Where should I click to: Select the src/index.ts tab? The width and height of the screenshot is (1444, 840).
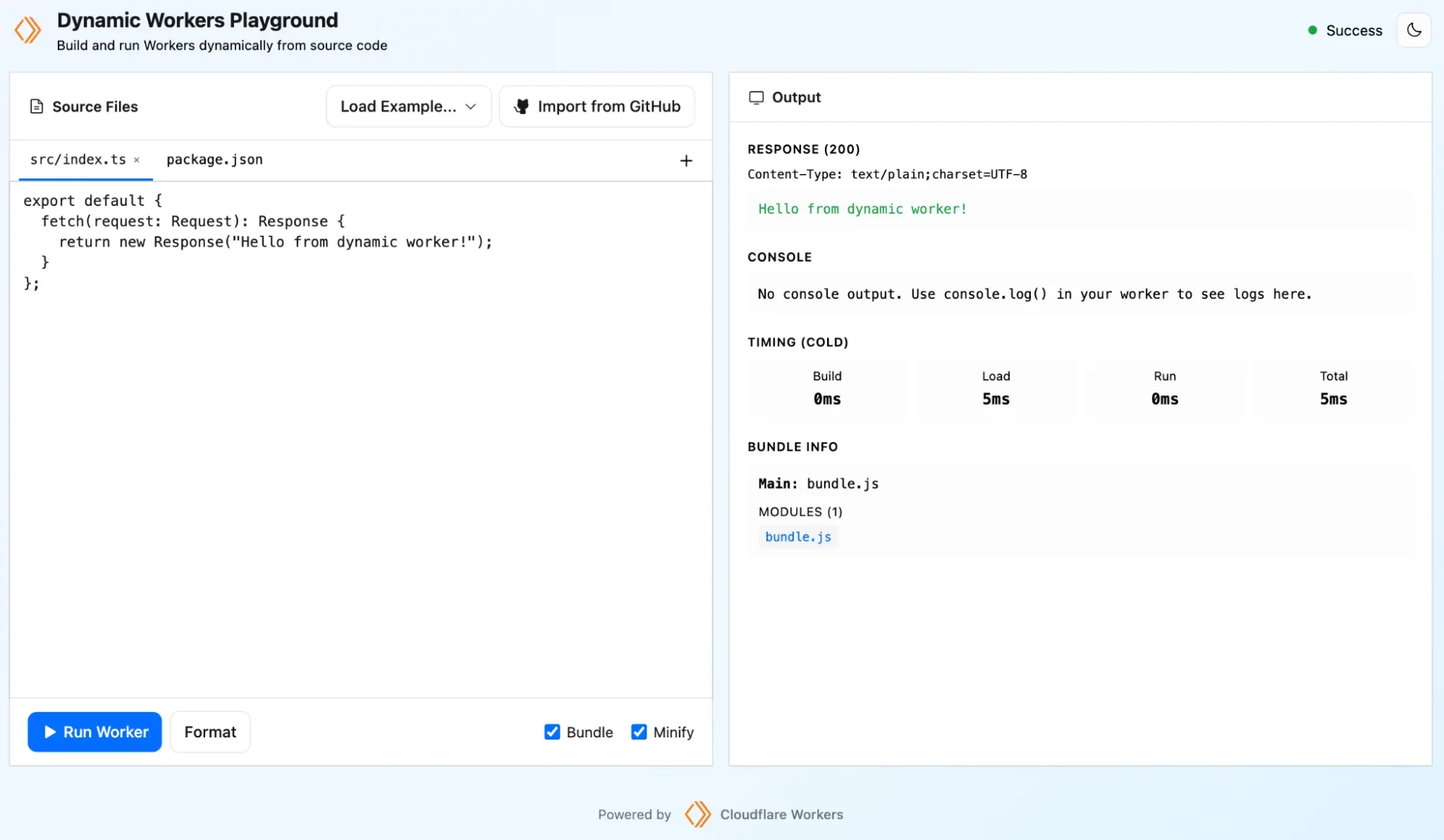[78, 160]
